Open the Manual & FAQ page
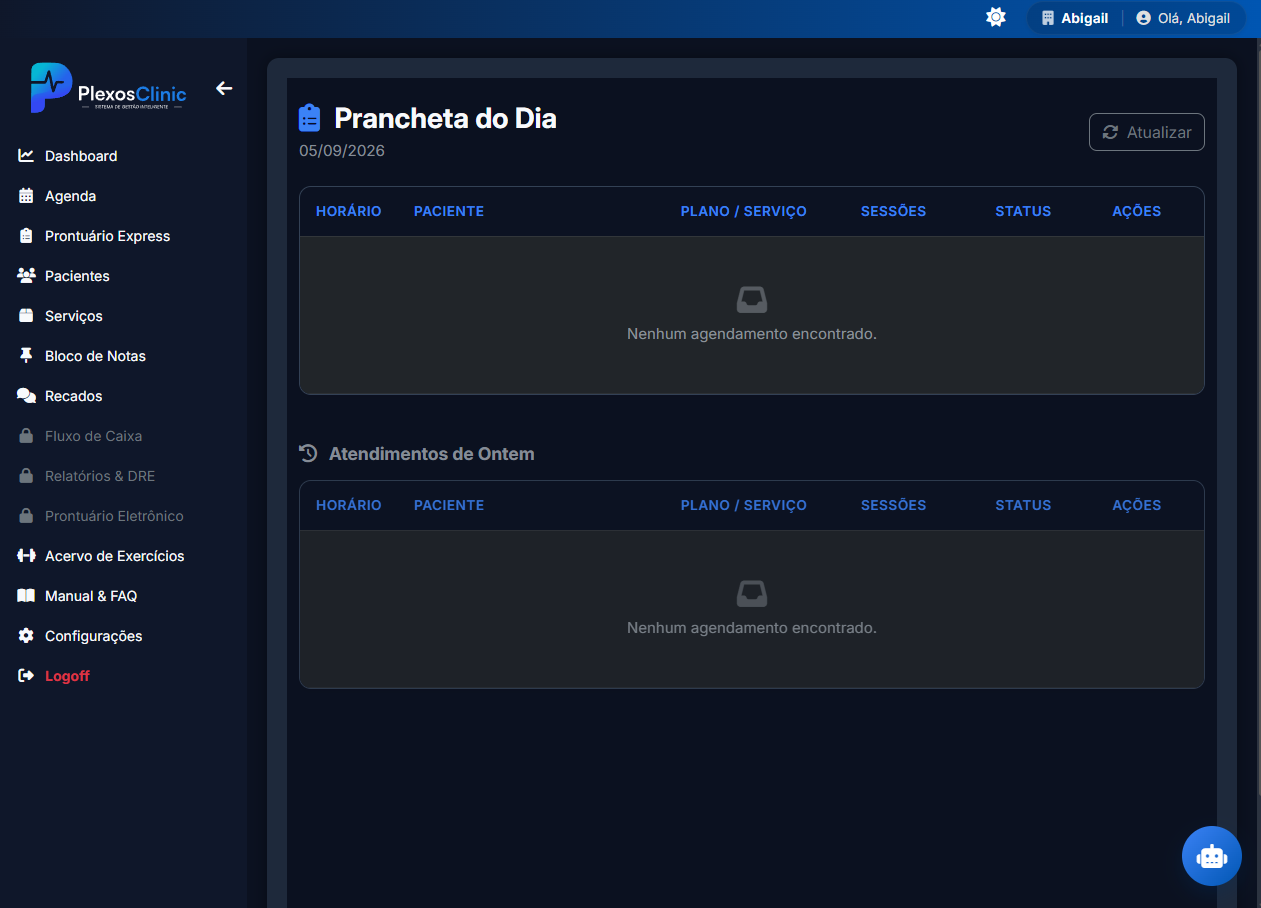This screenshot has height=908, width=1261. point(91,596)
